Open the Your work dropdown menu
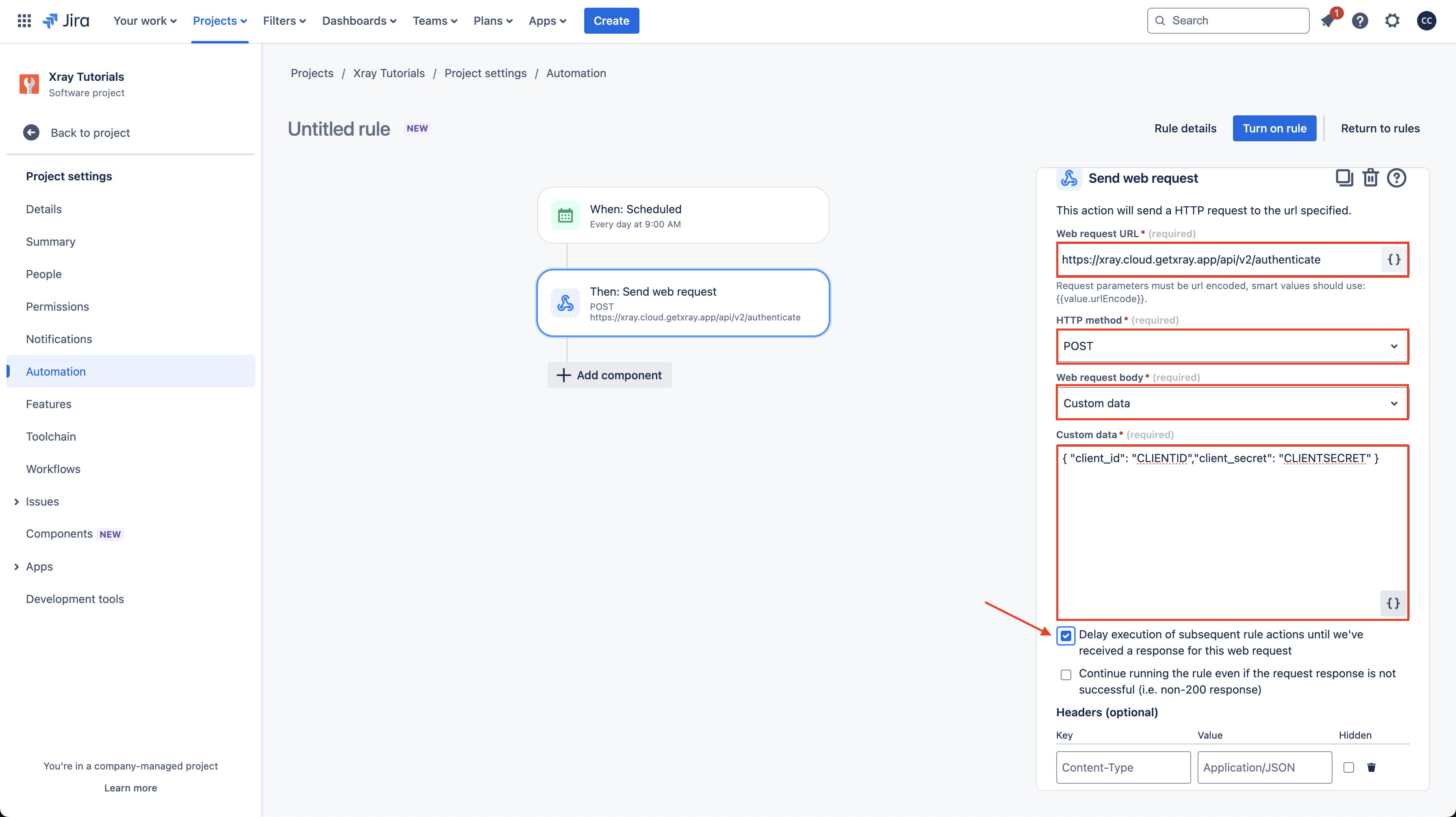1456x817 pixels. pos(145,21)
